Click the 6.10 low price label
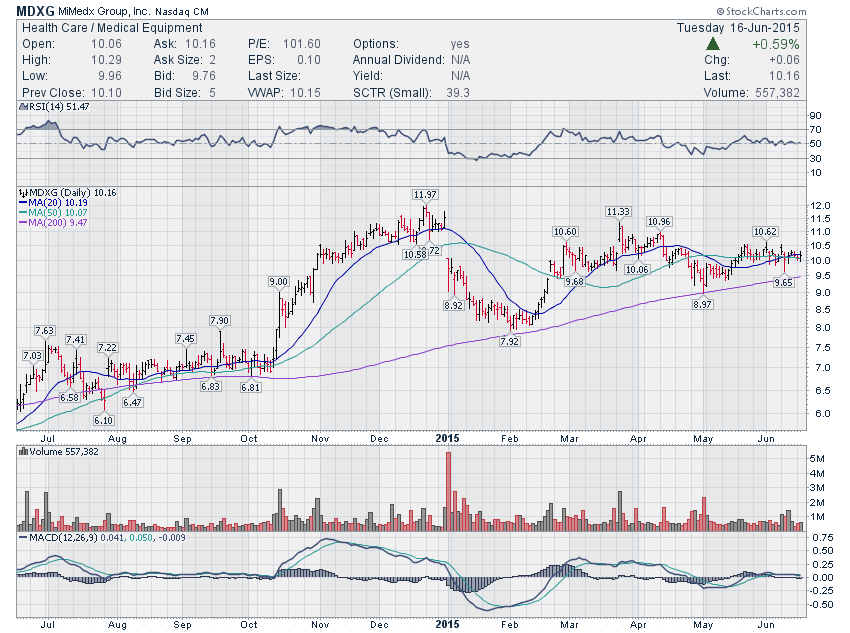This screenshot has width=850, height=633. coord(104,420)
